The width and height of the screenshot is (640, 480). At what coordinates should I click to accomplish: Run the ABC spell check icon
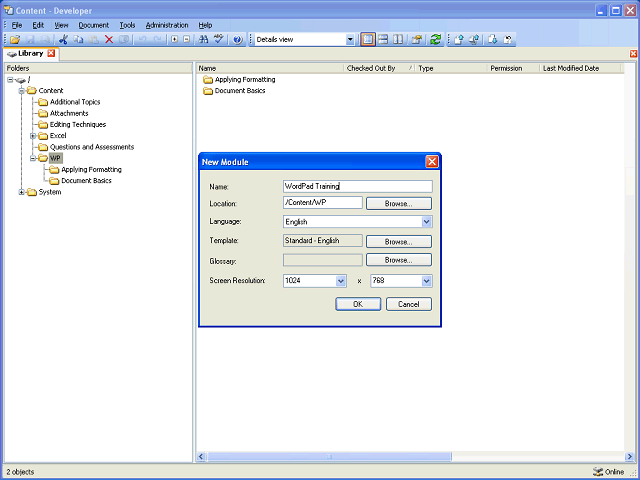(x=219, y=40)
